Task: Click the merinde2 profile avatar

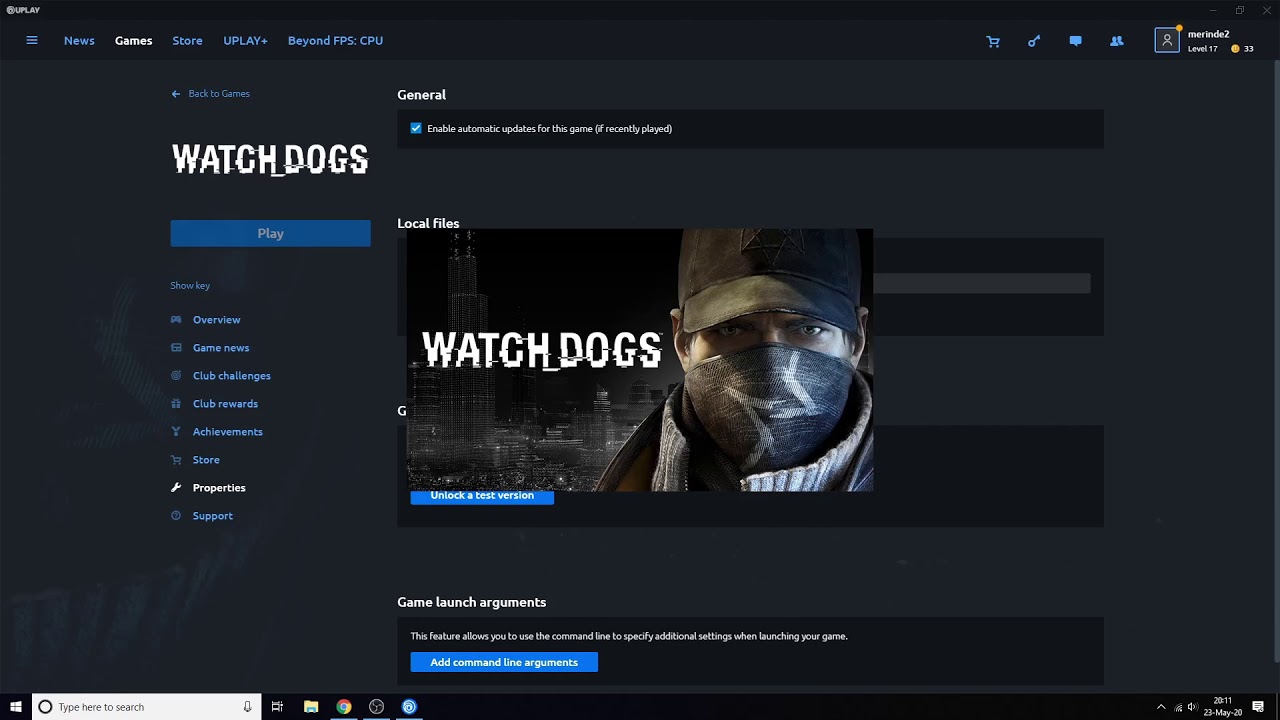Action: (x=1166, y=41)
